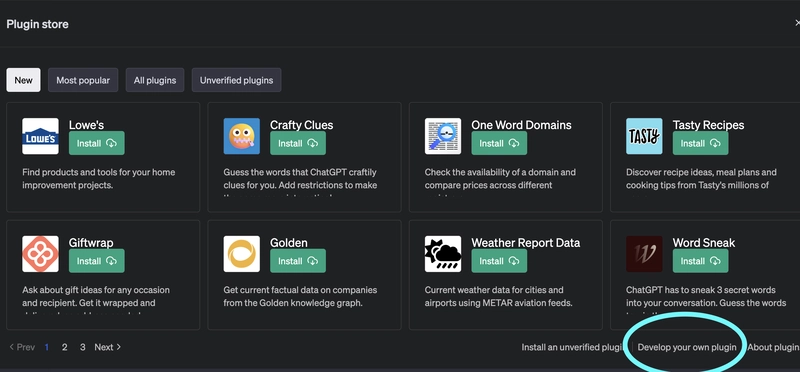This screenshot has height=372, width=800.
Task: Click the Crafty Clues emoji icon
Action: click(x=241, y=136)
